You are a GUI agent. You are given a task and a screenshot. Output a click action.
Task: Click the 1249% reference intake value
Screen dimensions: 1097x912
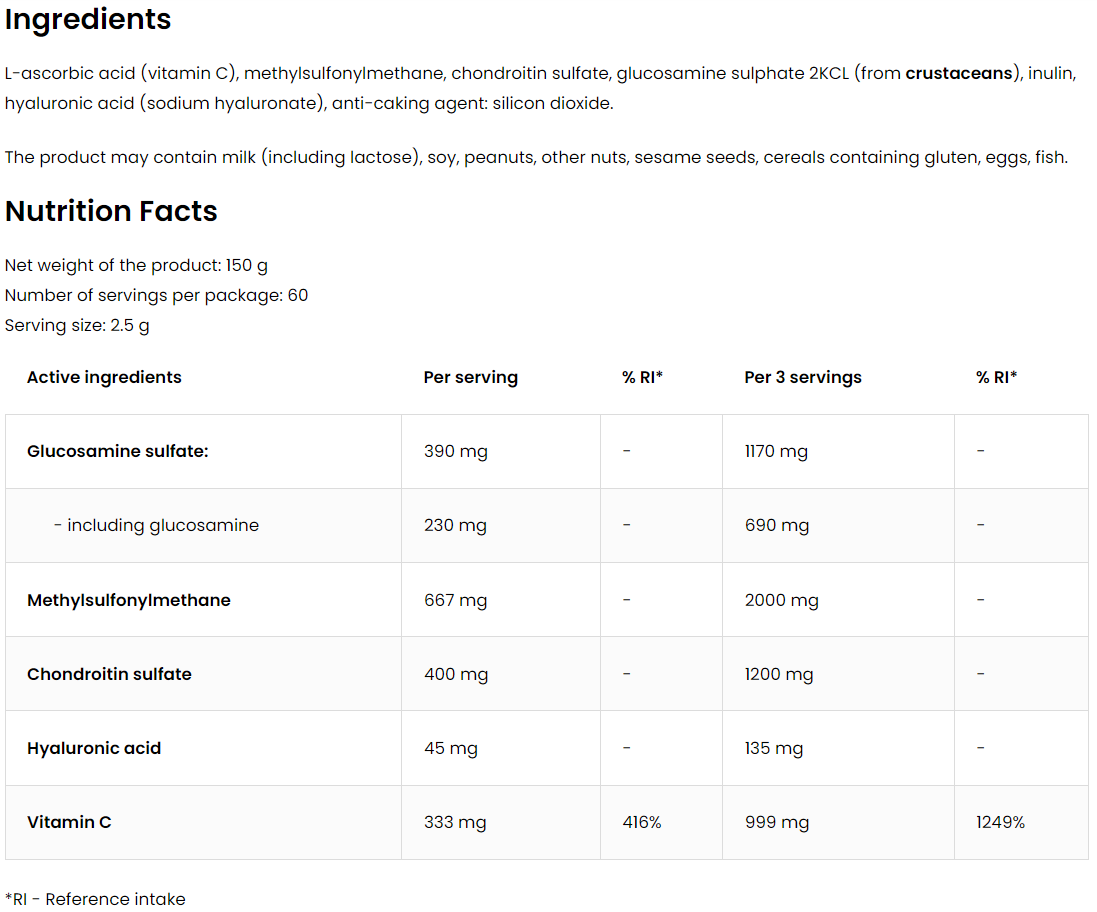(1001, 822)
